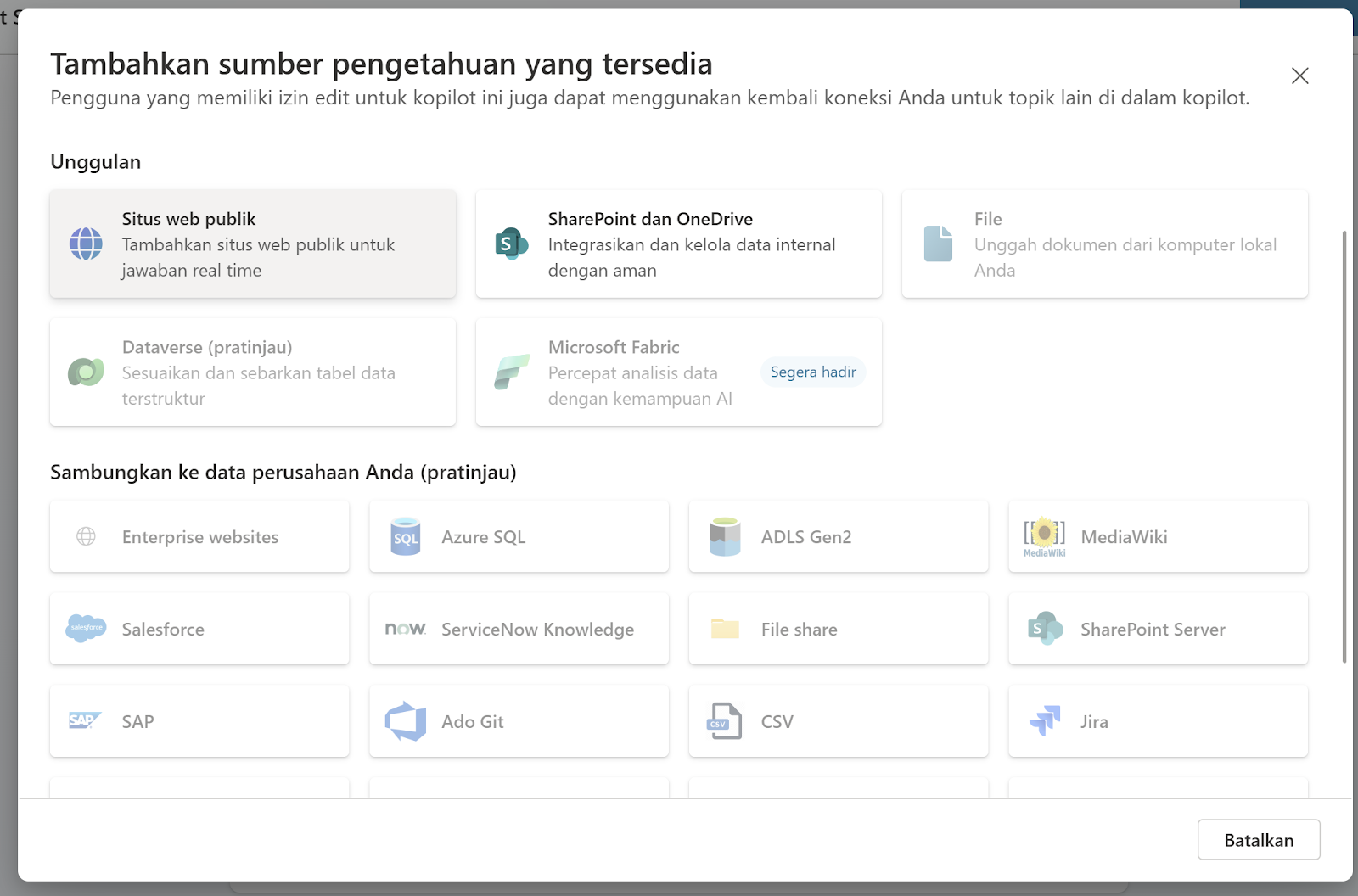Click the Batalkan button
This screenshot has height=896, width=1358.
(1259, 840)
